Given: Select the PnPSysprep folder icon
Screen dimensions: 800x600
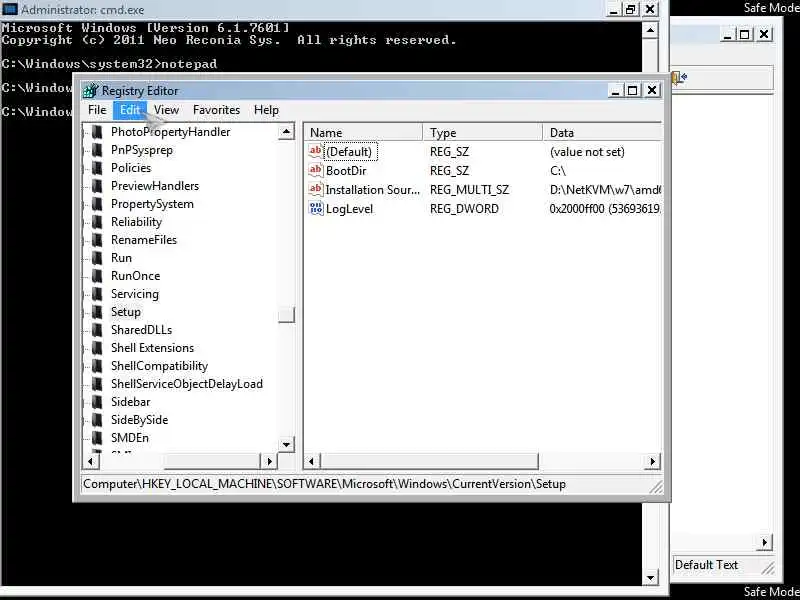Looking at the screenshot, I should 97,150.
